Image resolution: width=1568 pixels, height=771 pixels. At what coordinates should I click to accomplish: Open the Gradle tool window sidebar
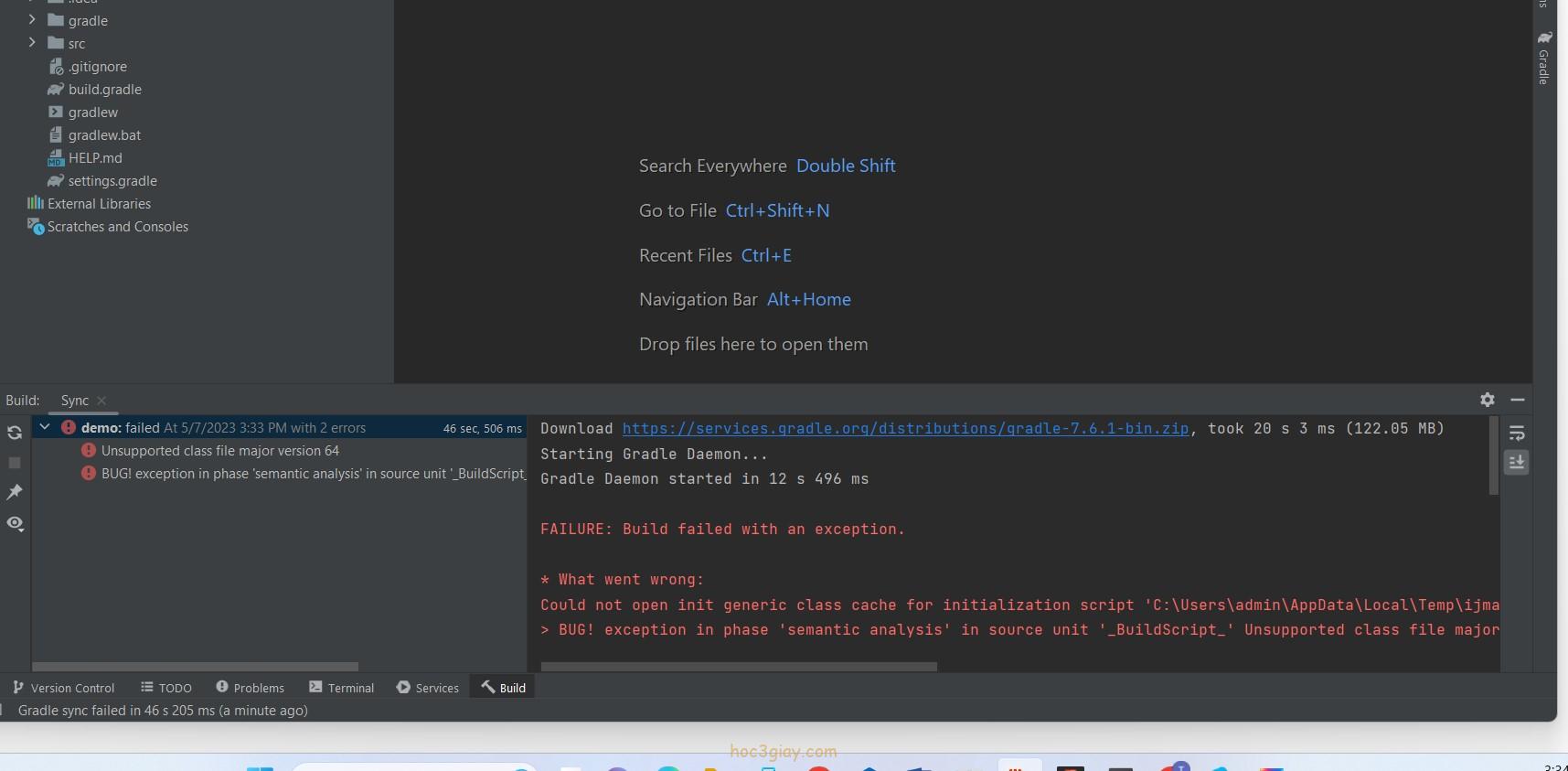1544,59
